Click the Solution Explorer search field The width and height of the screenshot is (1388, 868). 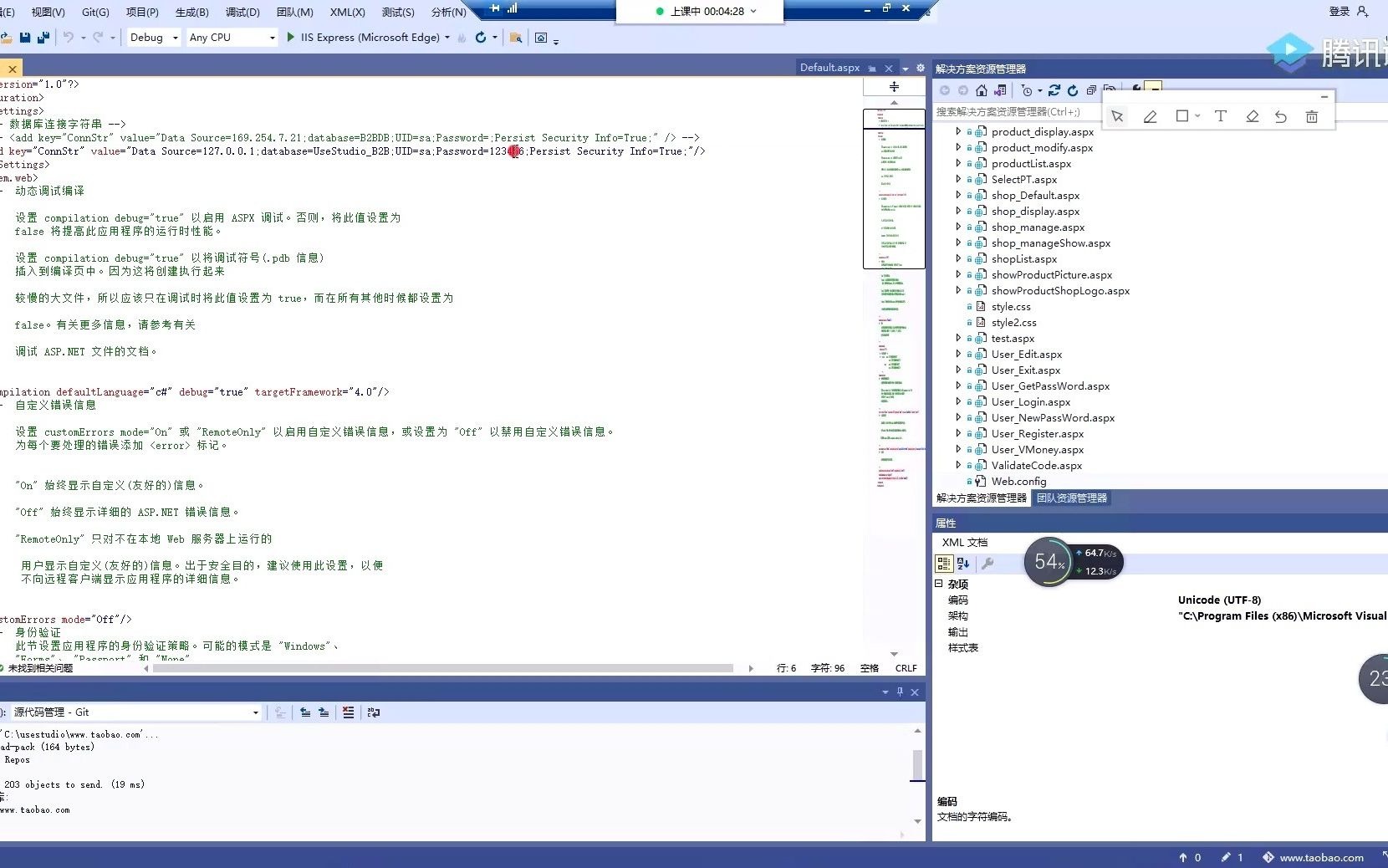(x=1016, y=111)
